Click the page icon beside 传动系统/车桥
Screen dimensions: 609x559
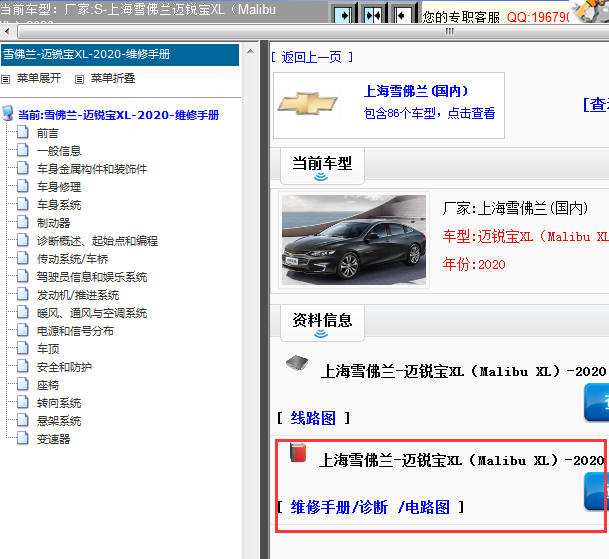coord(23,258)
